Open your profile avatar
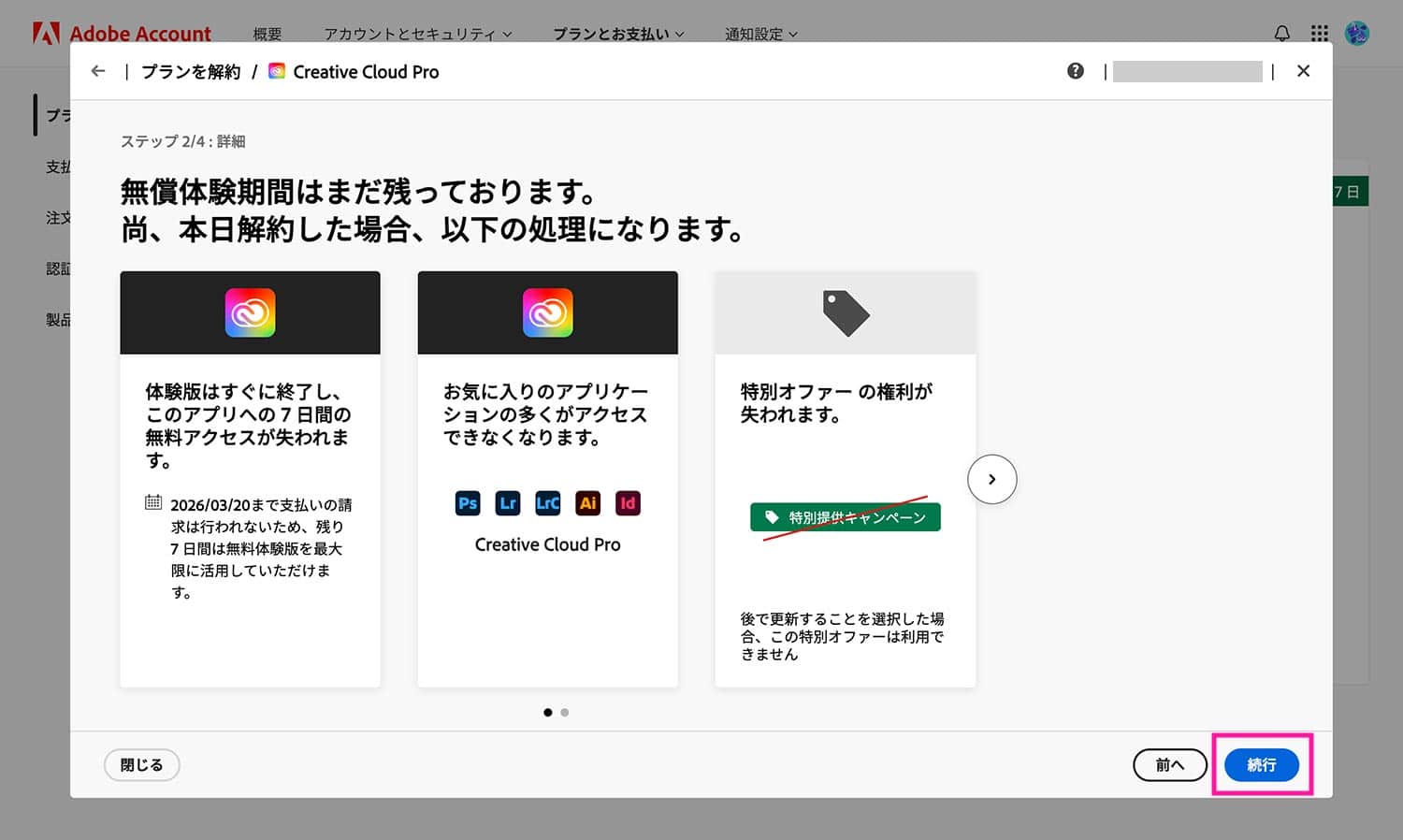Screen dimensions: 1403x840 pyautogui.click(x=1356, y=33)
